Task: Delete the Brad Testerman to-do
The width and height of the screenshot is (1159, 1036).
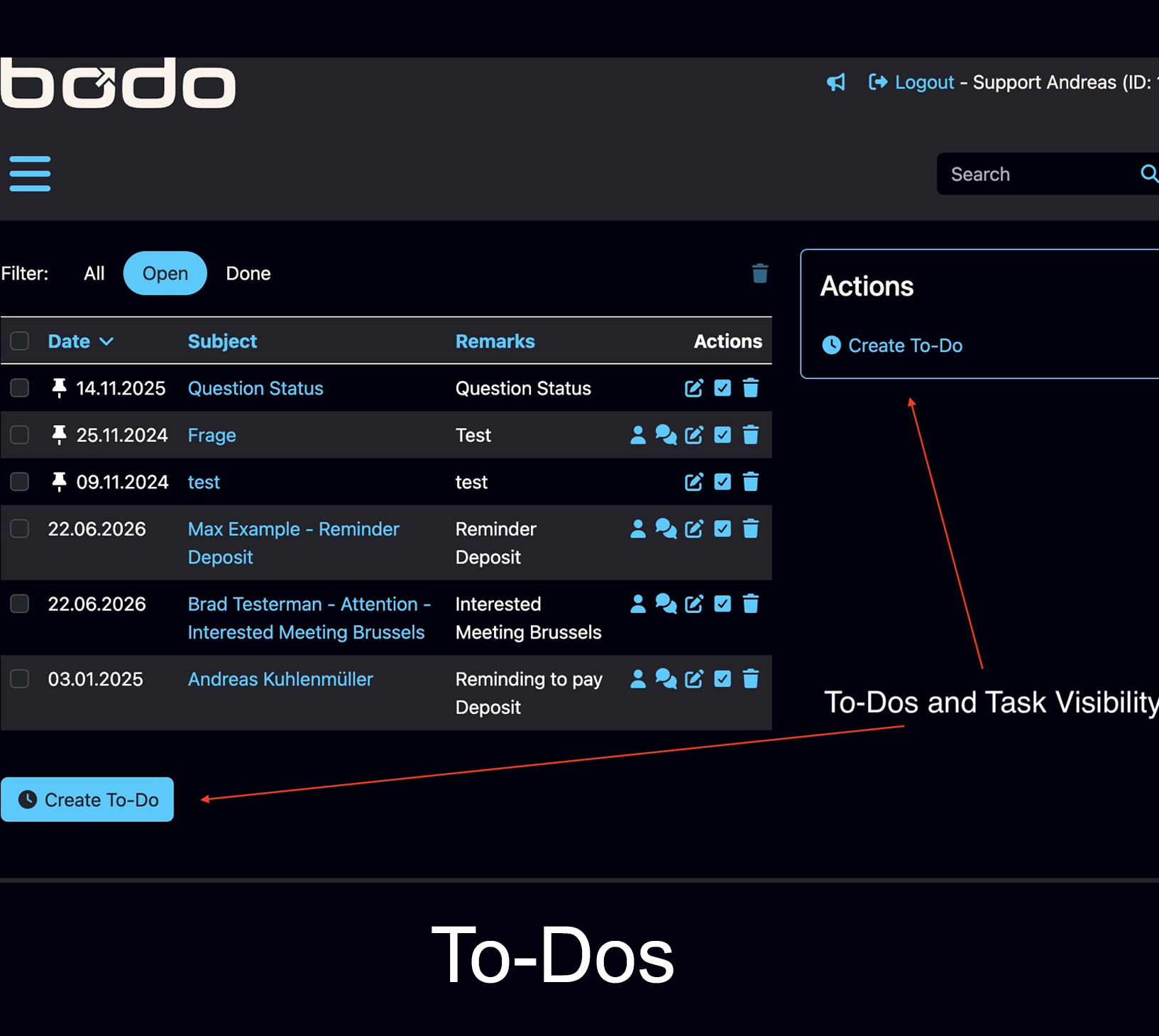Action: click(x=751, y=604)
